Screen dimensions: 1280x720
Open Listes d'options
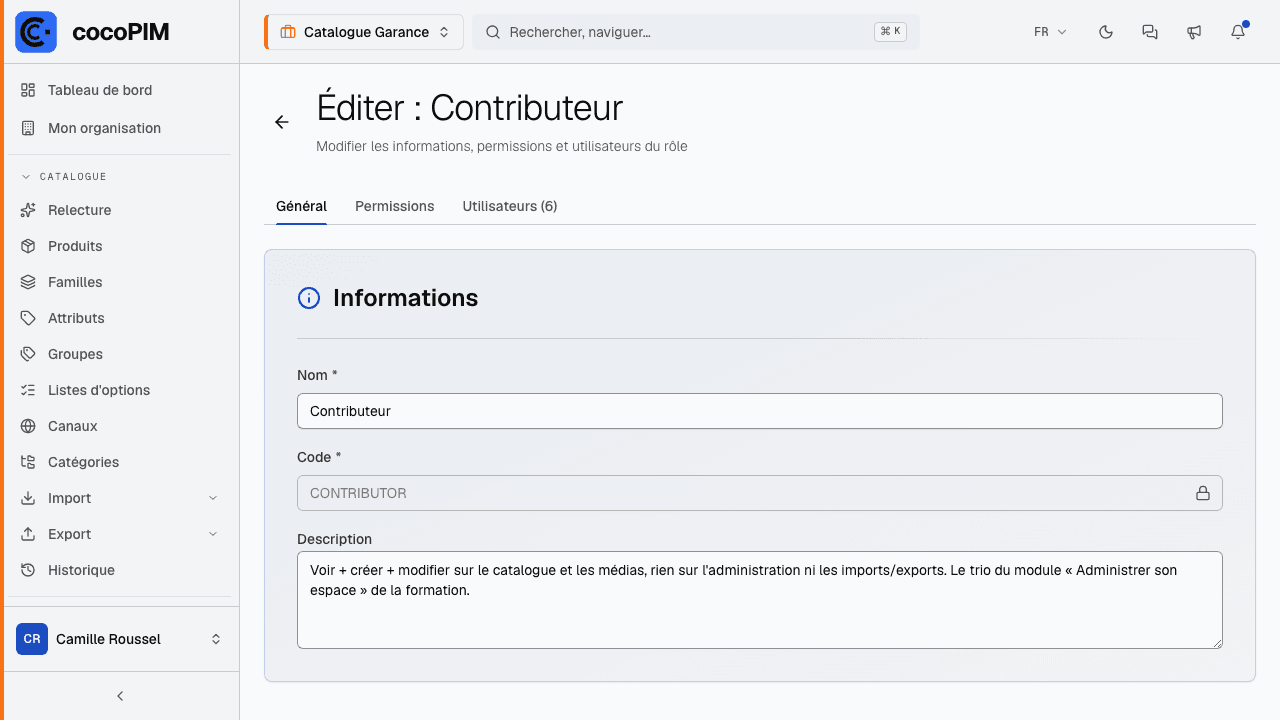click(x=120, y=390)
